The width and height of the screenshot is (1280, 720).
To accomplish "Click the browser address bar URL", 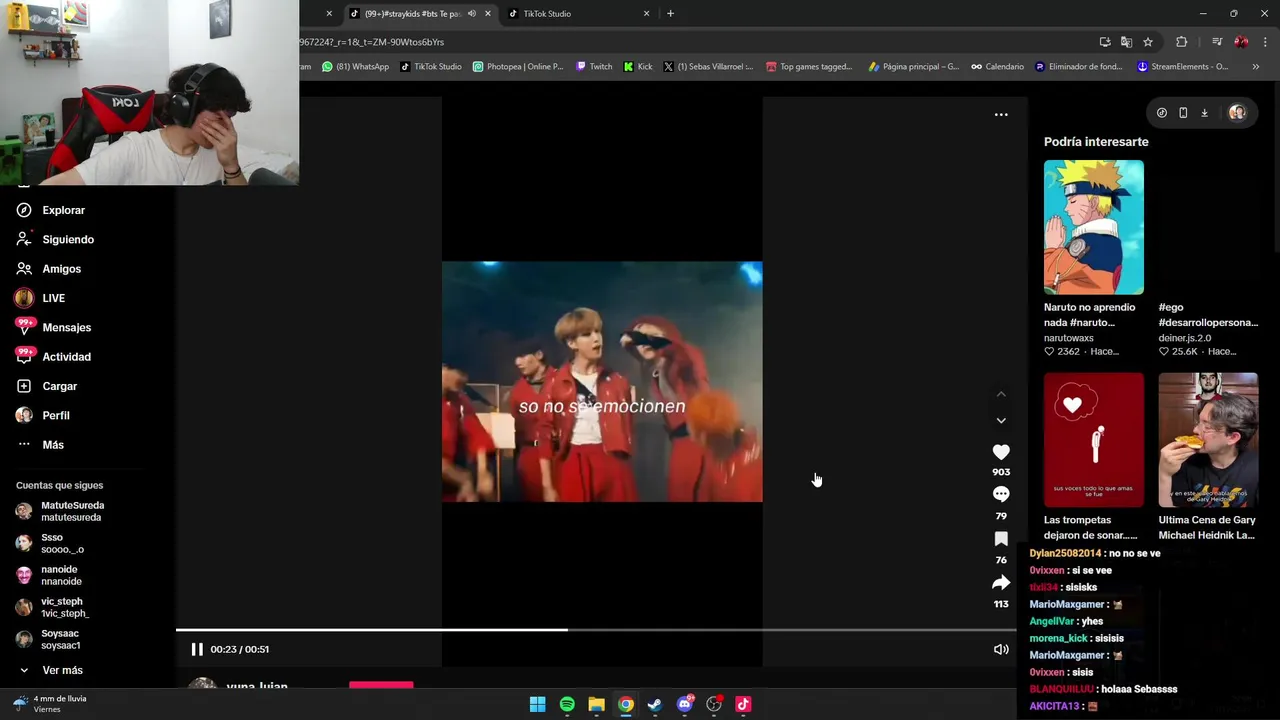I will pyautogui.click(x=372, y=42).
